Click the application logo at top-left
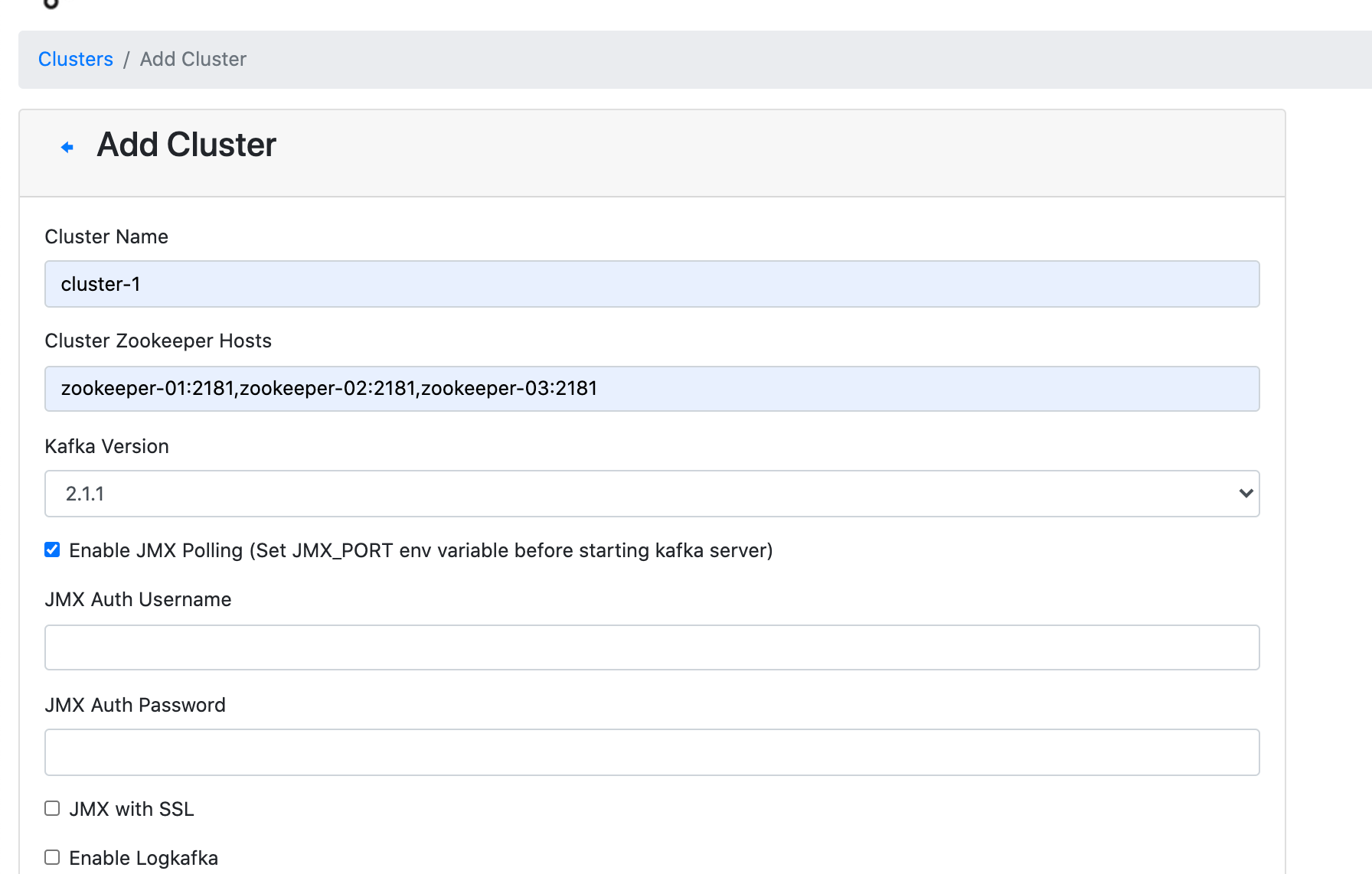The width and height of the screenshot is (1372, 874). point(51,6)
